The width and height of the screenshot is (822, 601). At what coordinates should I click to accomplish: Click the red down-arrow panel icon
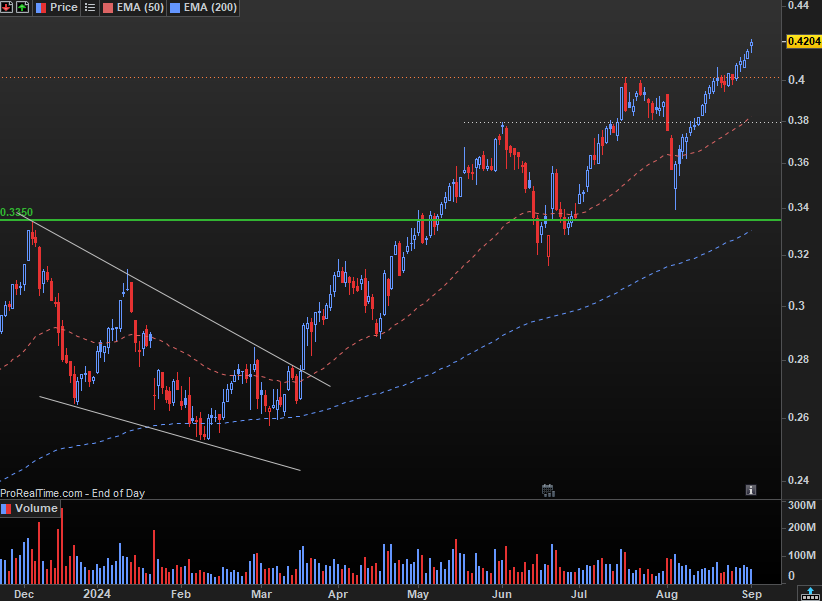(7, 7)
